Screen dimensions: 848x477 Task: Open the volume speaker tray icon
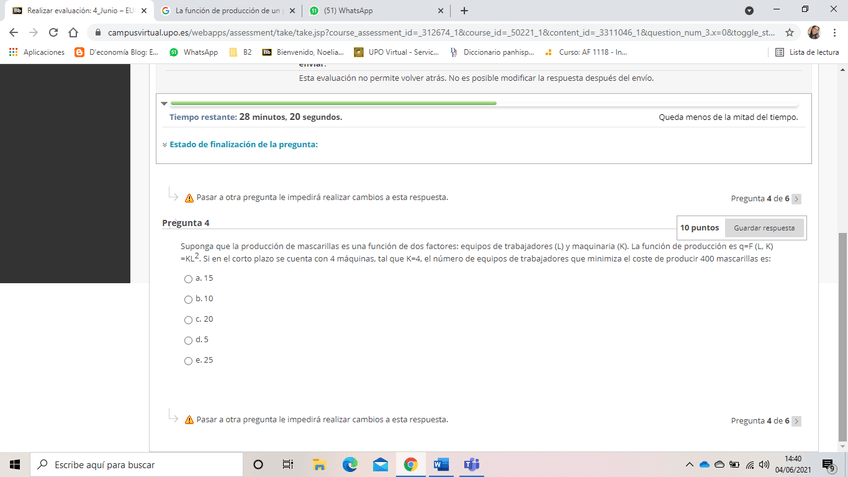click(x=764, y=465)
